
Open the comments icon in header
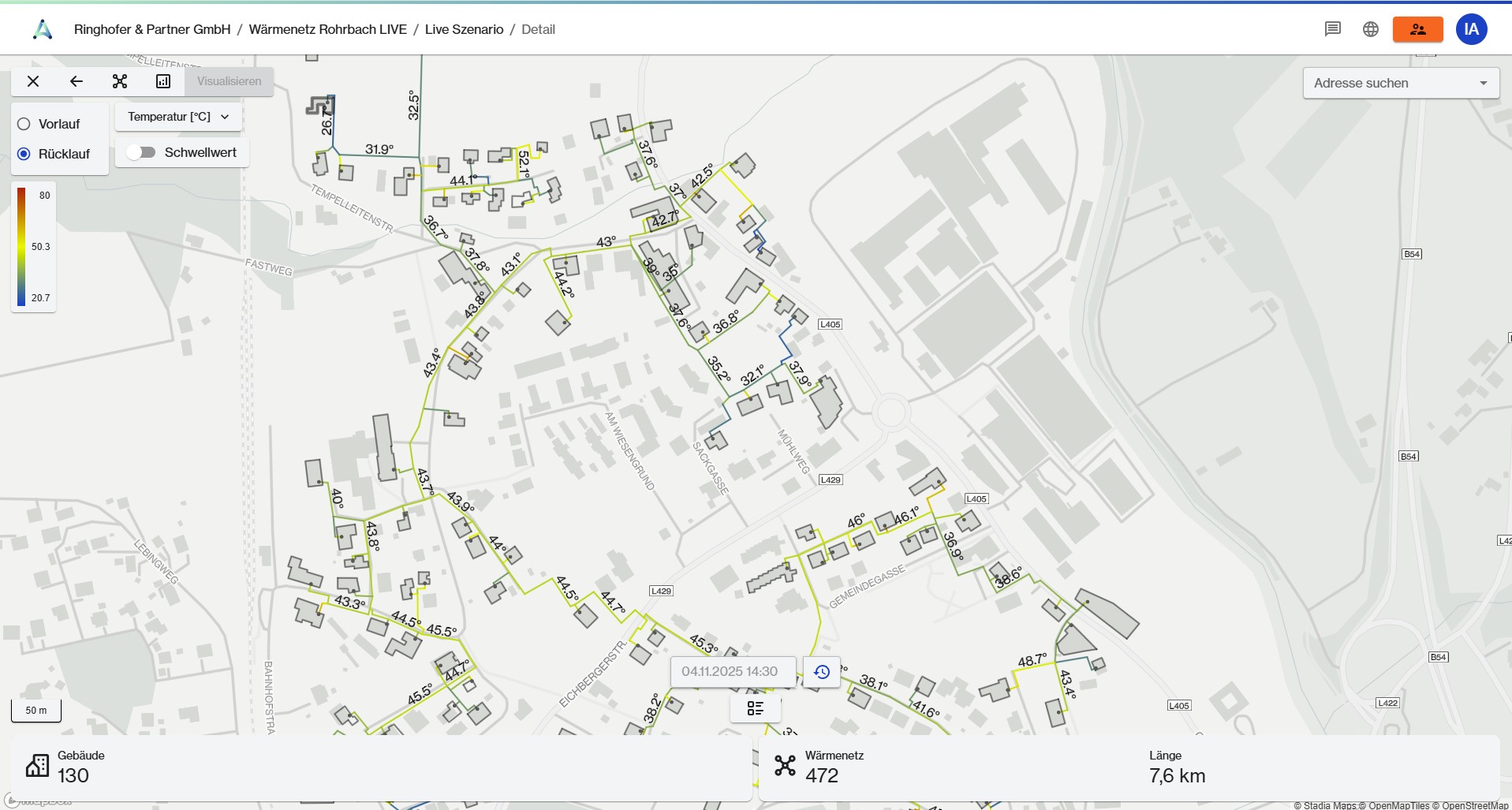pyautogui.click(x=1332, y=29)
